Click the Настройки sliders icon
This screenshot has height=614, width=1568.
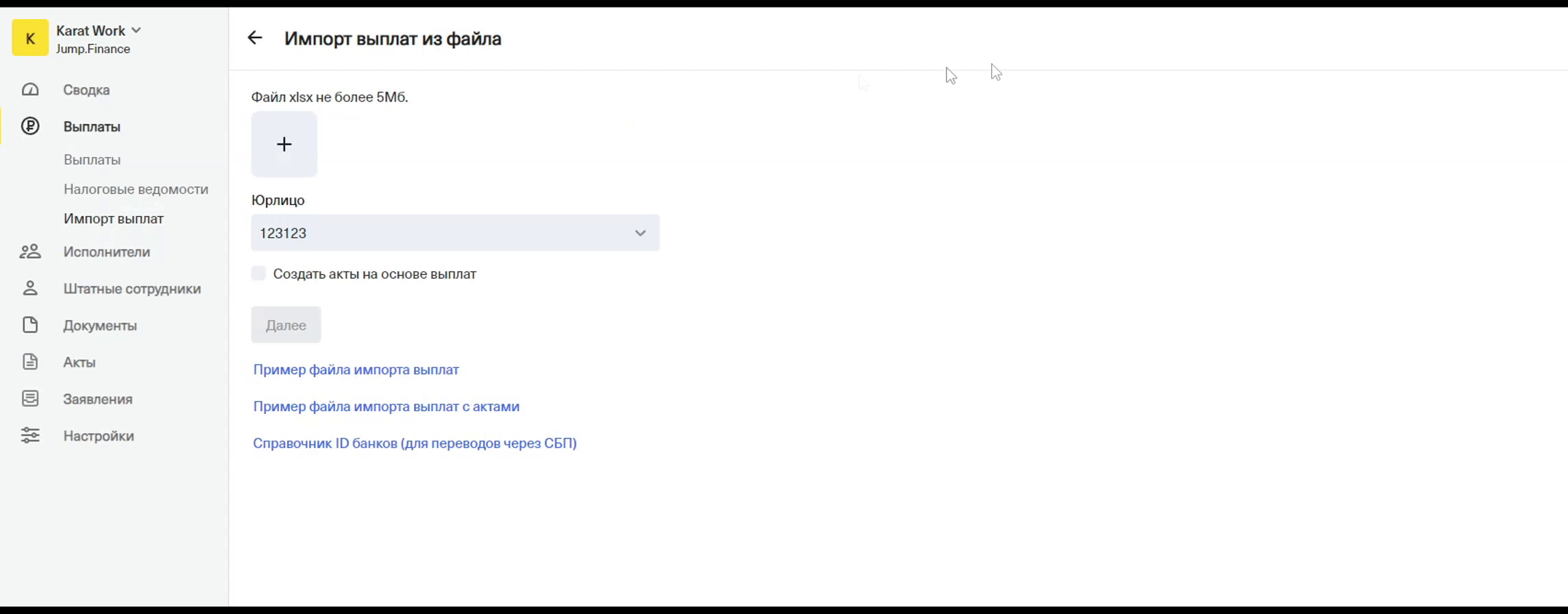click(x=30, y=435)
